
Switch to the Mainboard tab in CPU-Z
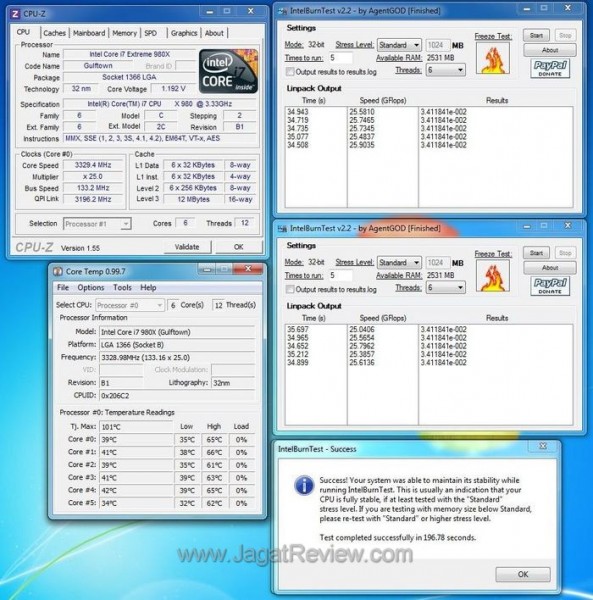point(89,33)
